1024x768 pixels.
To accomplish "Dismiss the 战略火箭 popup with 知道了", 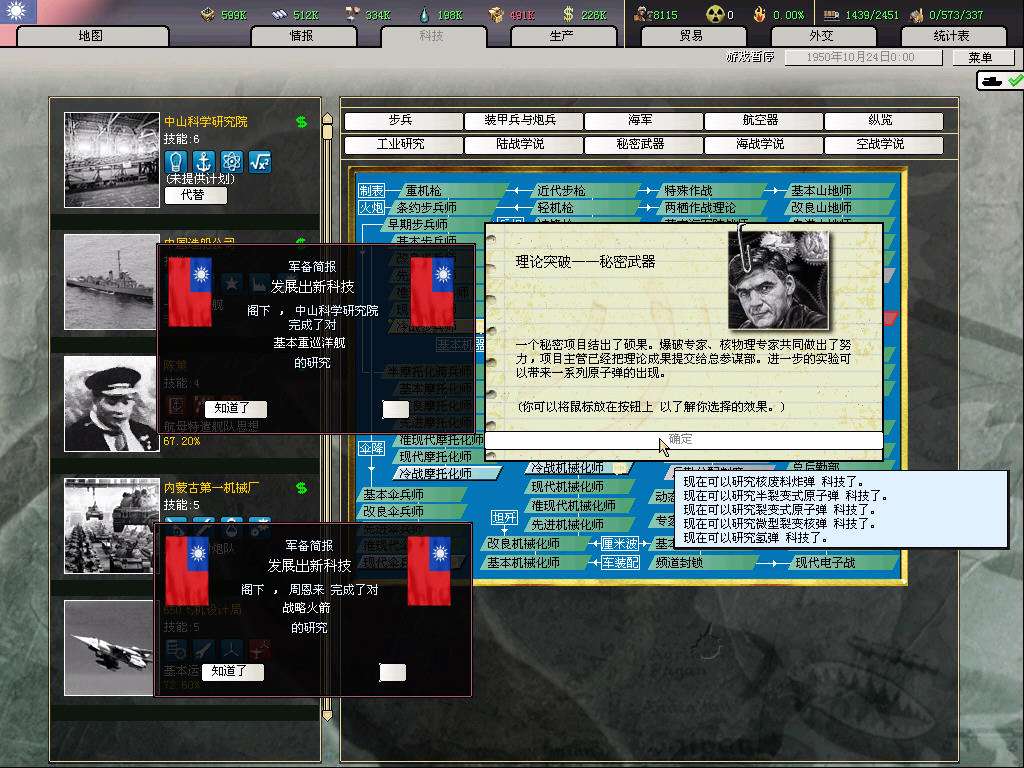I will click(232, 671).
